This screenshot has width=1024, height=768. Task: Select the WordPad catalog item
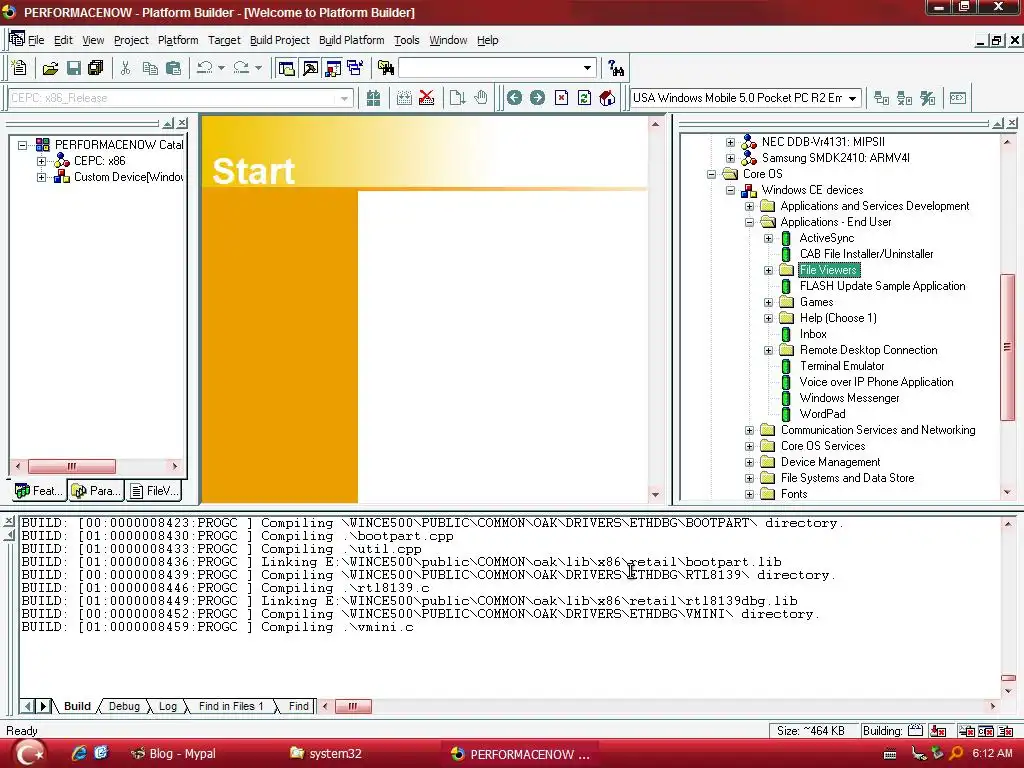[822, 414]
